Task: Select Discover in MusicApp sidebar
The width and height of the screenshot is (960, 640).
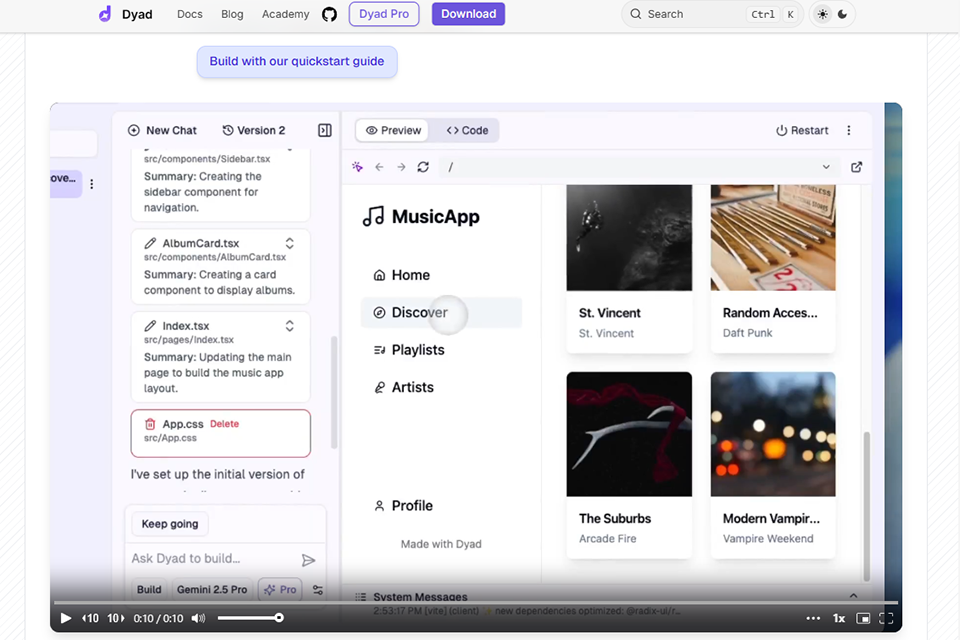Action: (441, 312)
